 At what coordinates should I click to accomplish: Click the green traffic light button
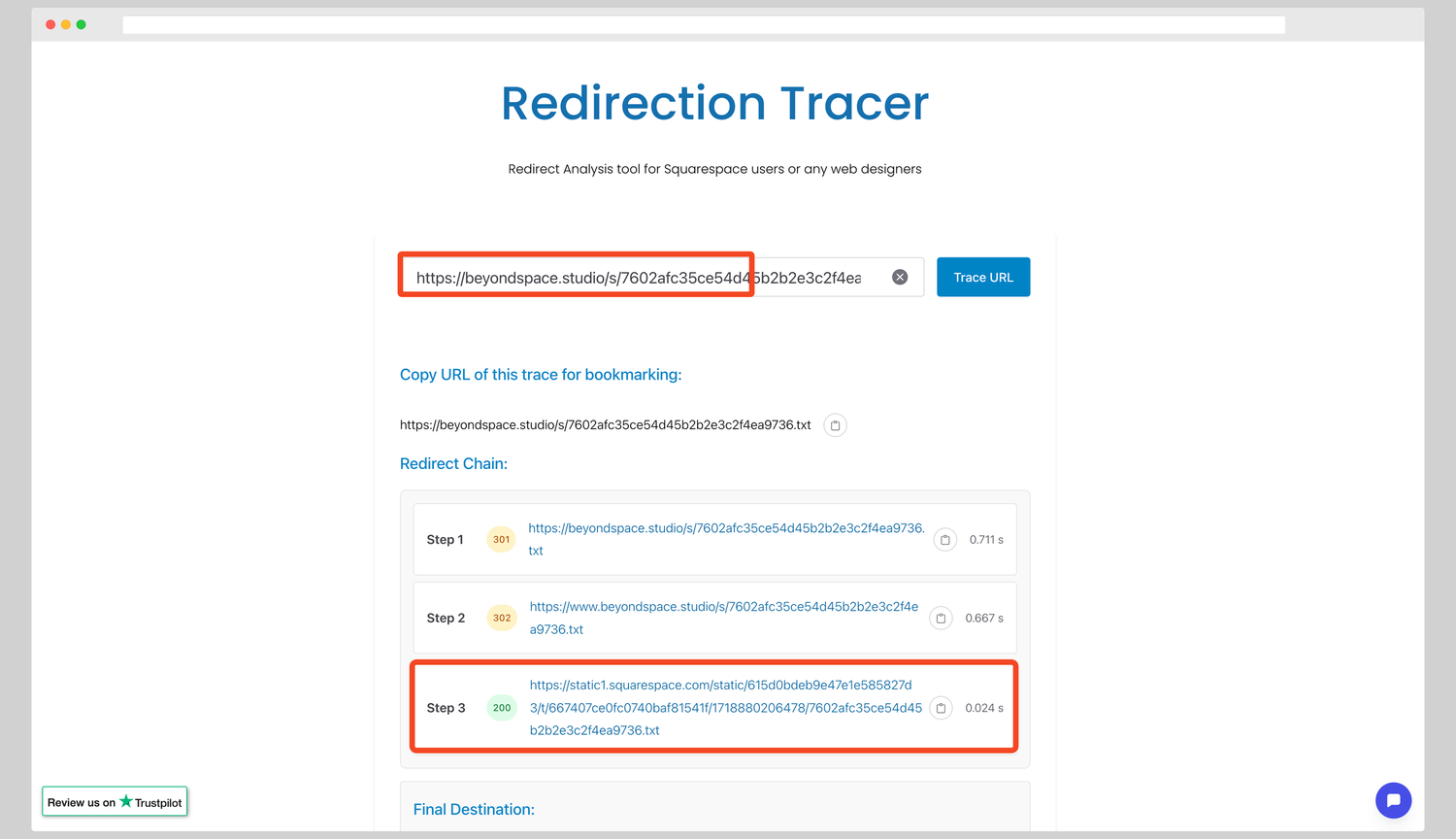[x=81, y=24]
